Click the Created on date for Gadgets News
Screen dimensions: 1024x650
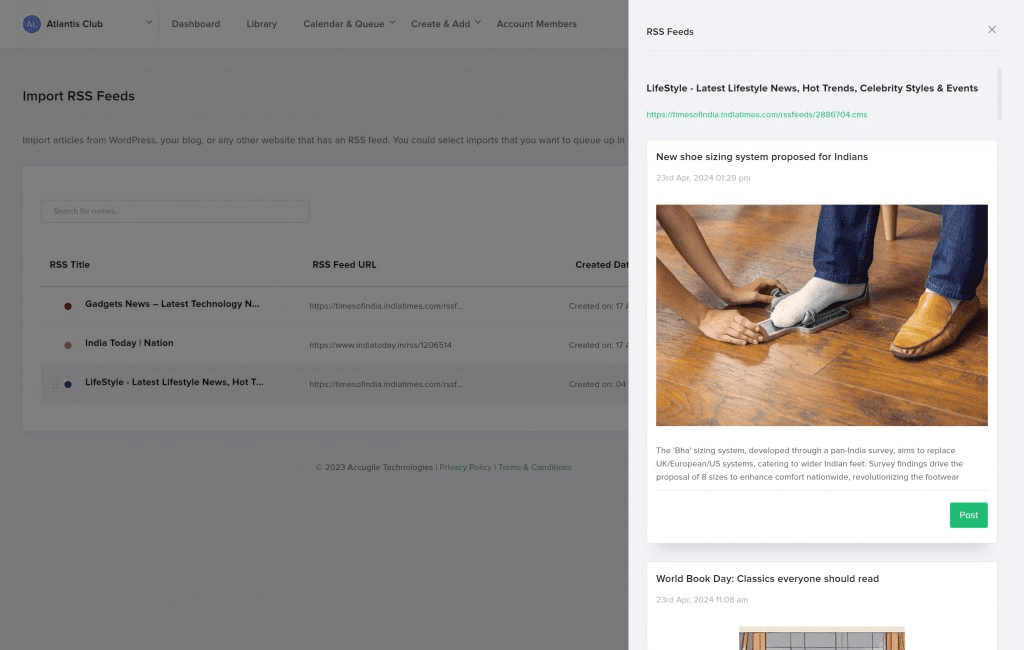(x=598, y=306)
